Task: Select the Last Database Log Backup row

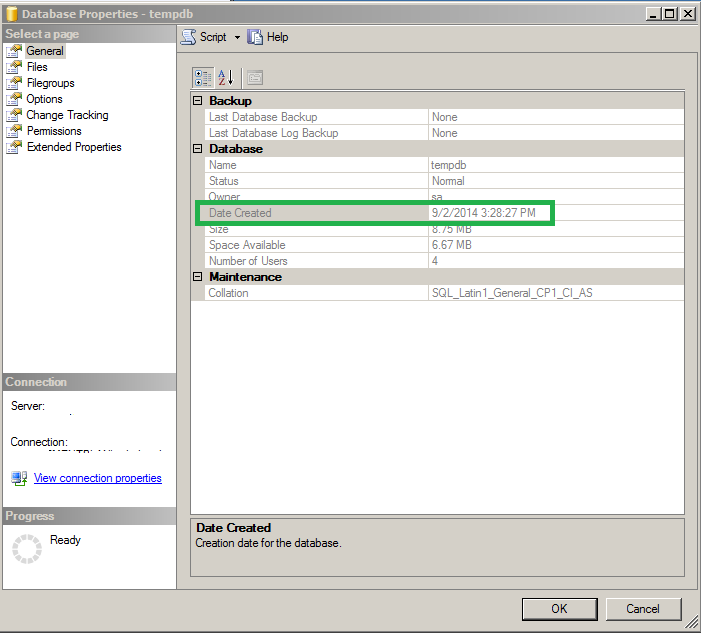Action: coord(444,133)
